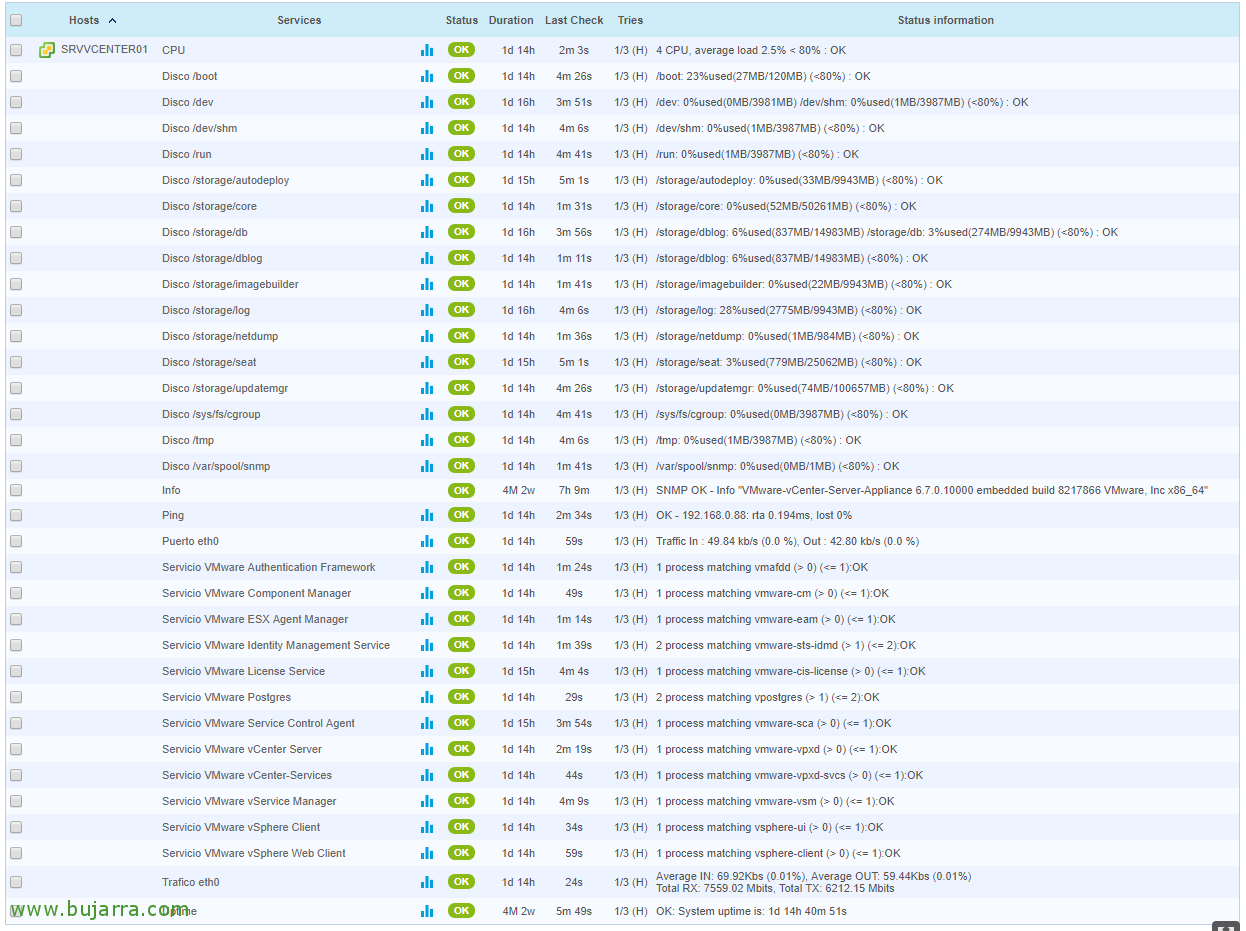Open the graph icon for CPU service
1246x931 pixels.
tap(427, 49)
